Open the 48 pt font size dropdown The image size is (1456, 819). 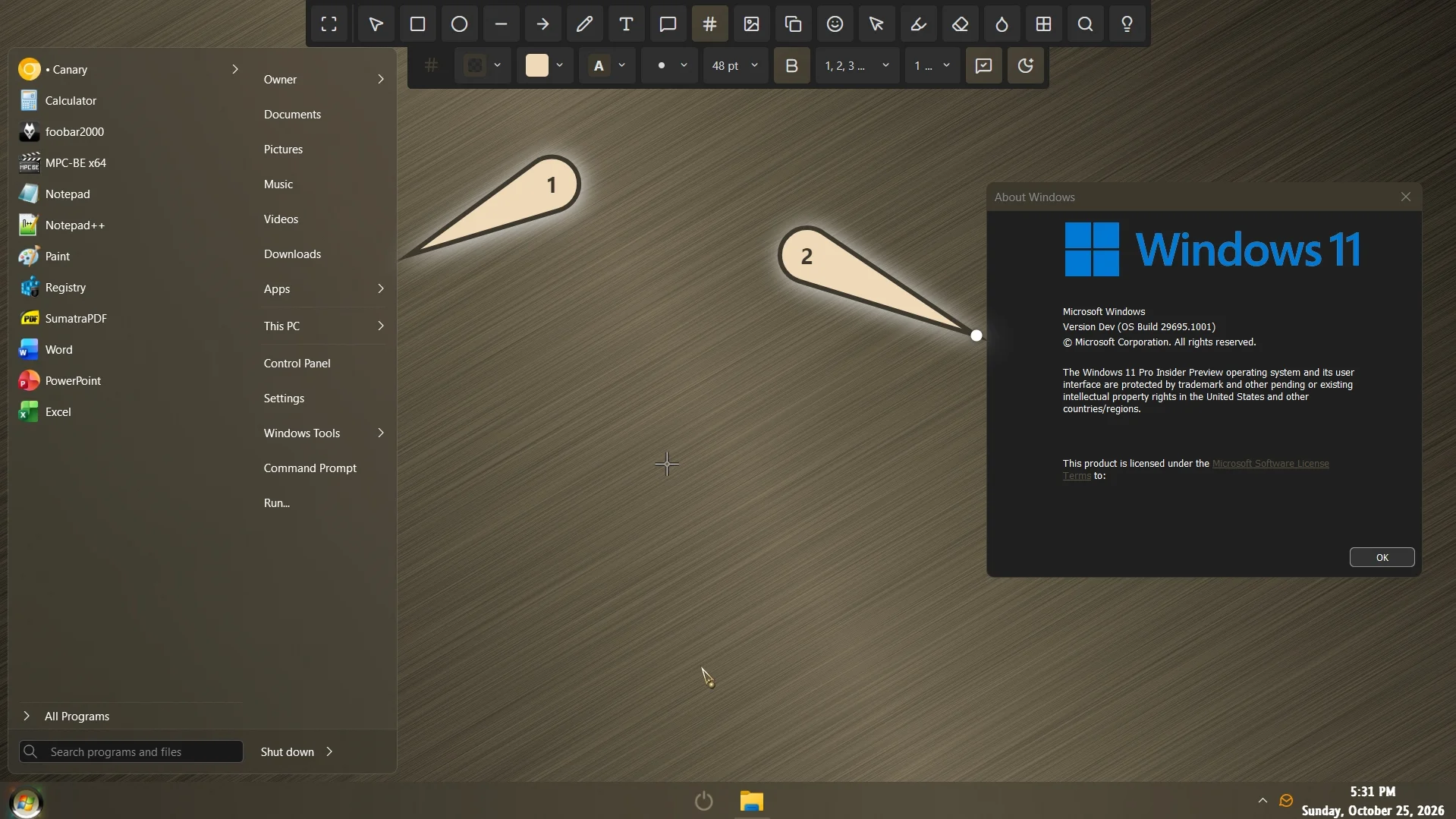734,66
